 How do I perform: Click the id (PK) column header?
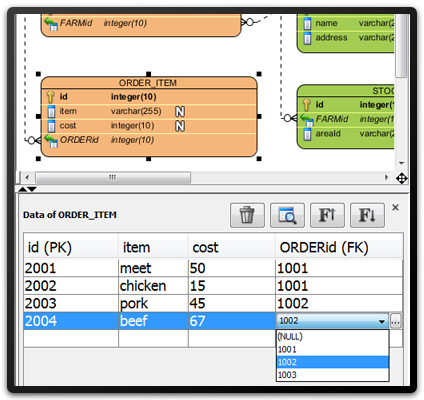71,247
